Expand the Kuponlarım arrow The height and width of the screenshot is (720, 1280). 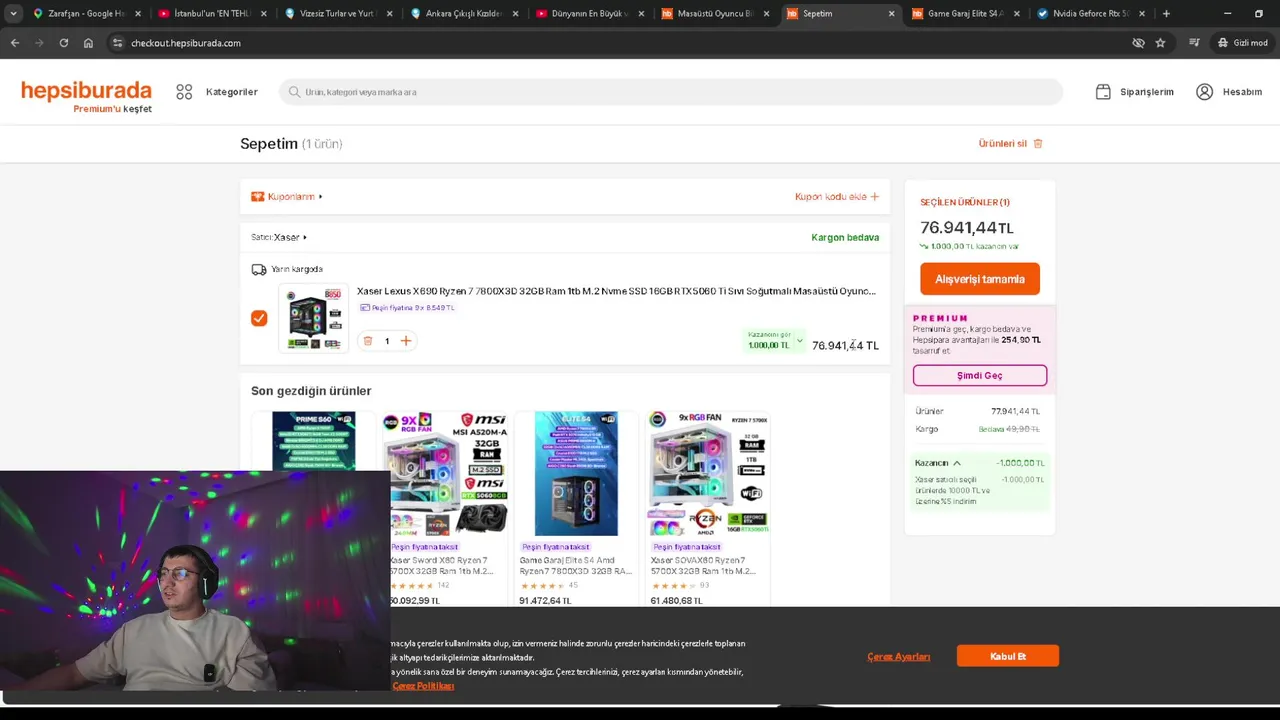pyautogui.click(x=320, y=197)
